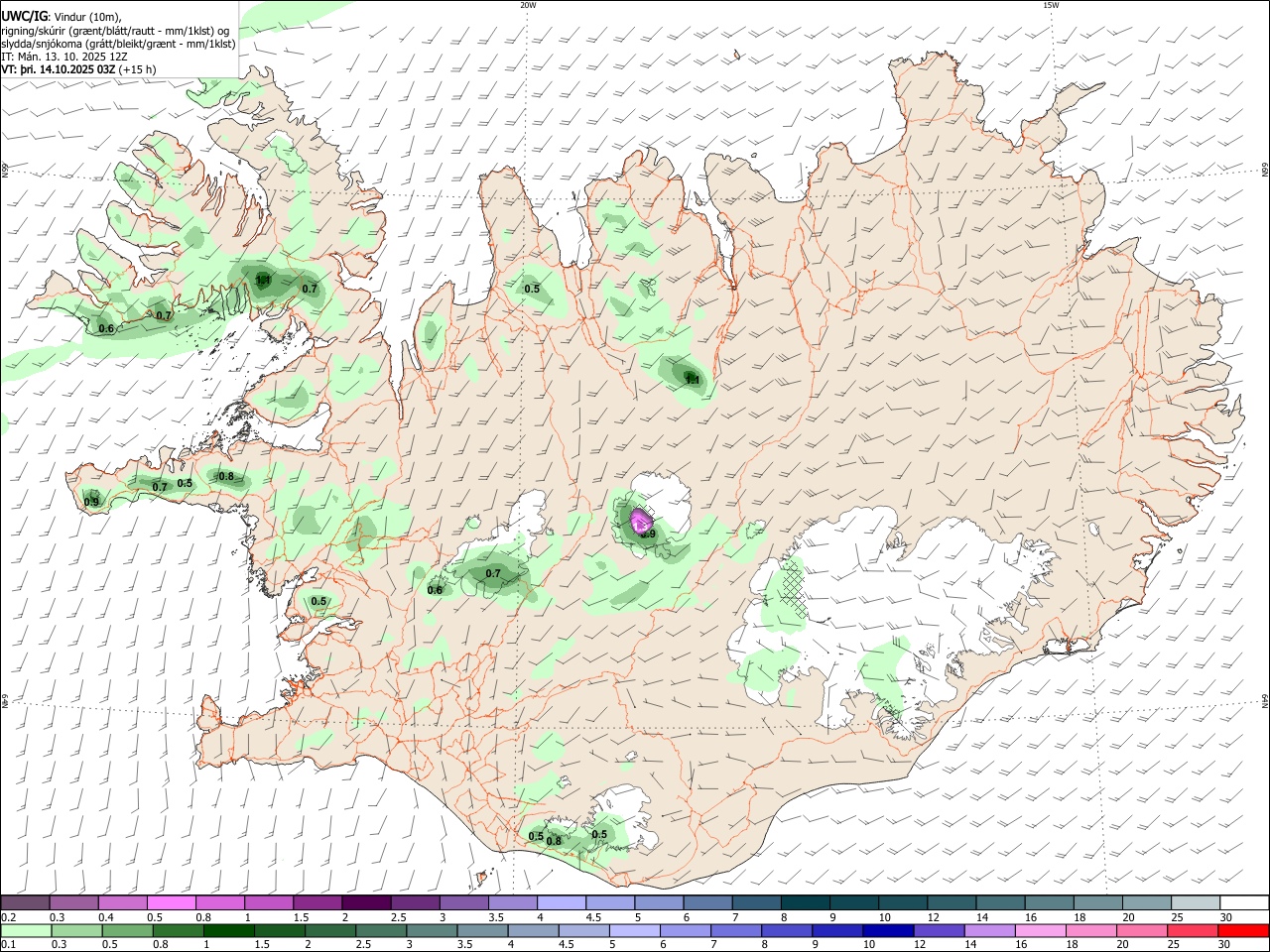Click the 0.9 value beside the purple snow patch
This screenshot has height=952, width=1270.
[649, 535]
